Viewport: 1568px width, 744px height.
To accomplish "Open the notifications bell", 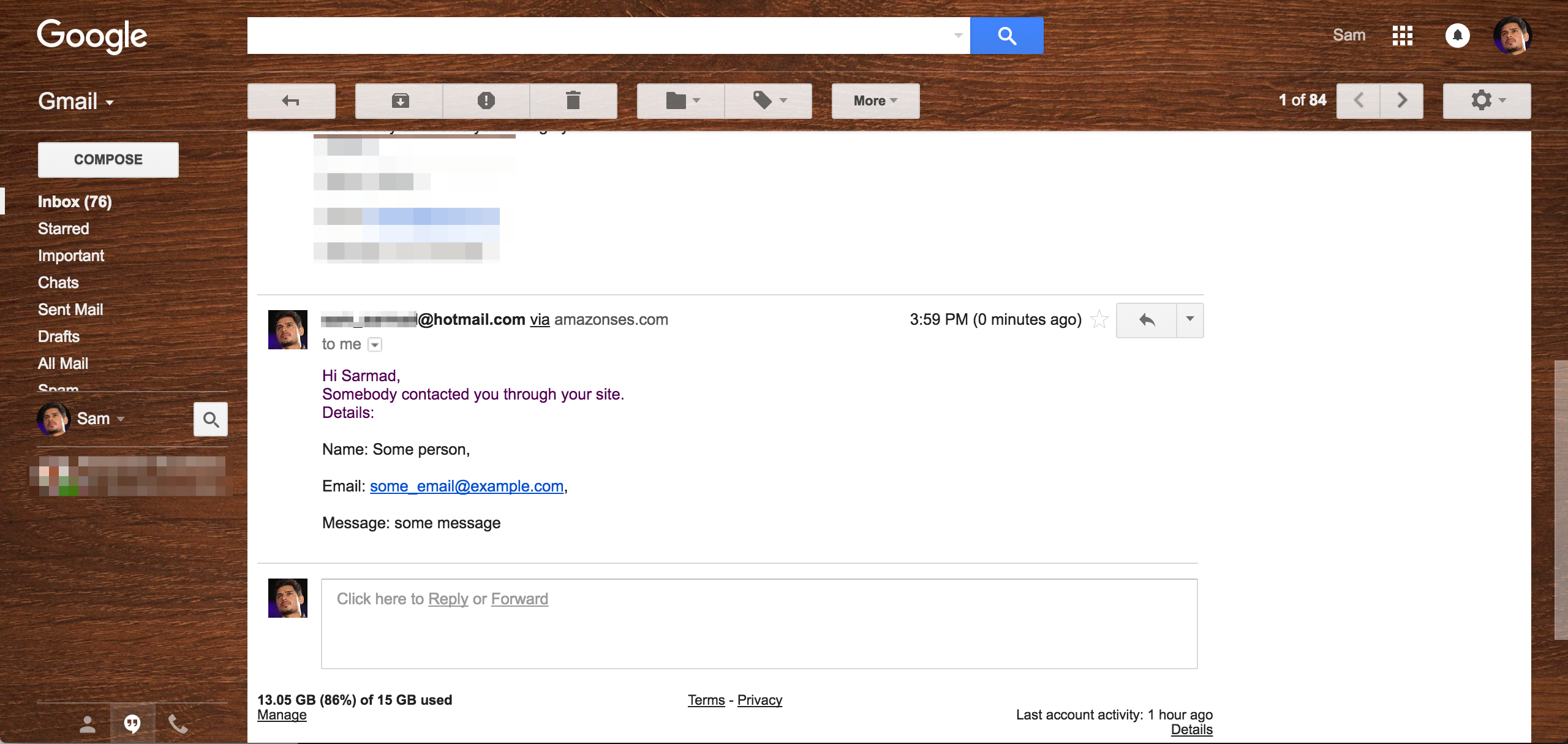I will coord(1457,36).
